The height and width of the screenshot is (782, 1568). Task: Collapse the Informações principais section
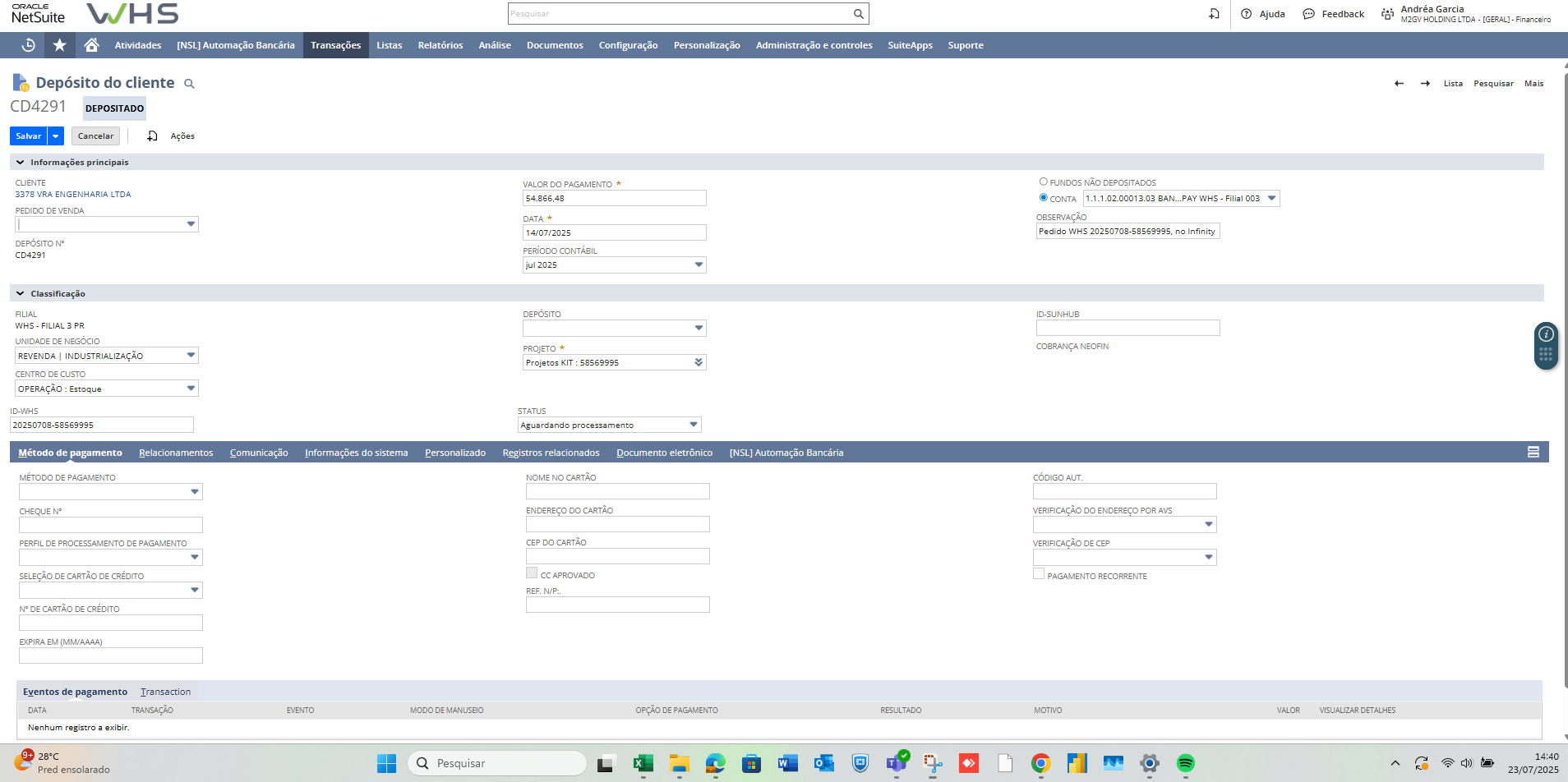[x=21, y=163]
